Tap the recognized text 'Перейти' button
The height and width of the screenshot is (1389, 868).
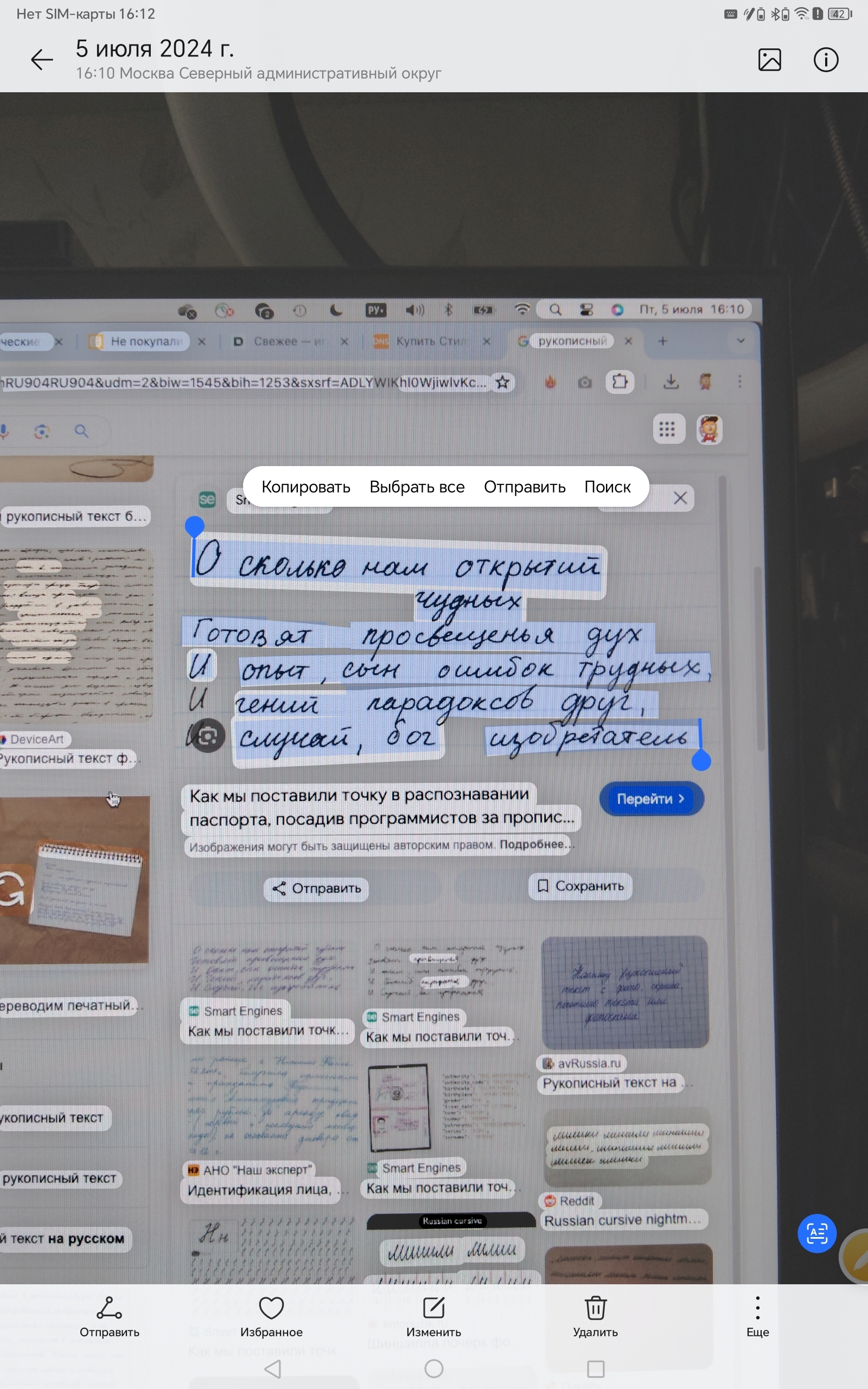click(650, 798)
